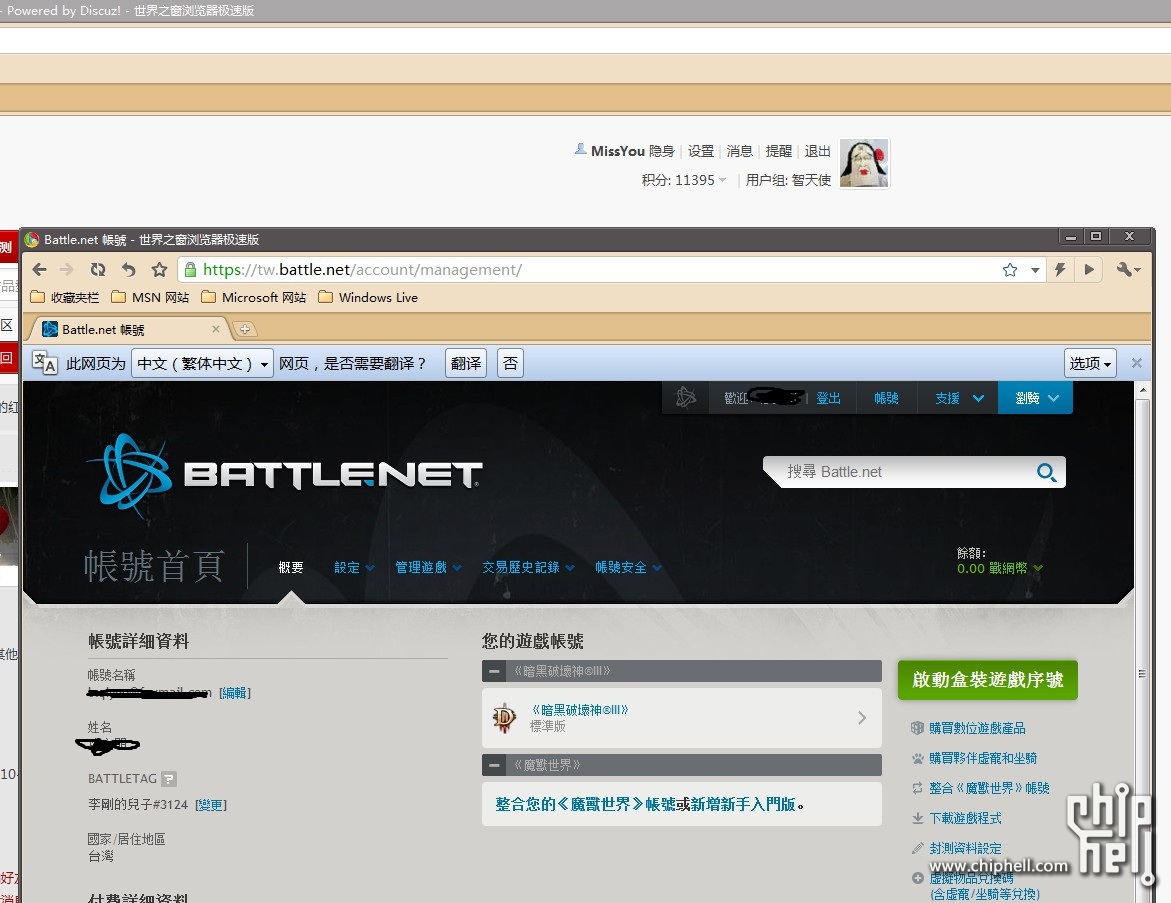This screenshot has width=1171, height=903.
Task: Click the Diablo III game icon
Action: (504, 718)
